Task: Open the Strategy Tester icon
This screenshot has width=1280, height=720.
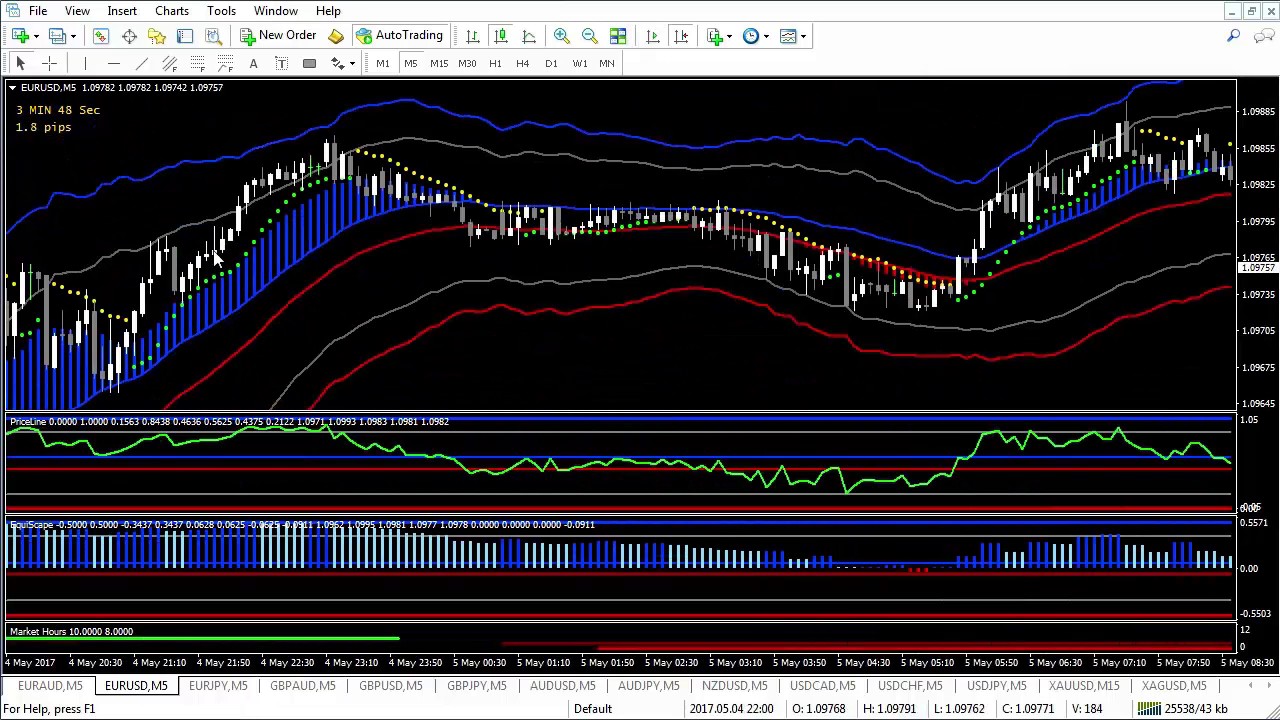Action: pos(213,36)
